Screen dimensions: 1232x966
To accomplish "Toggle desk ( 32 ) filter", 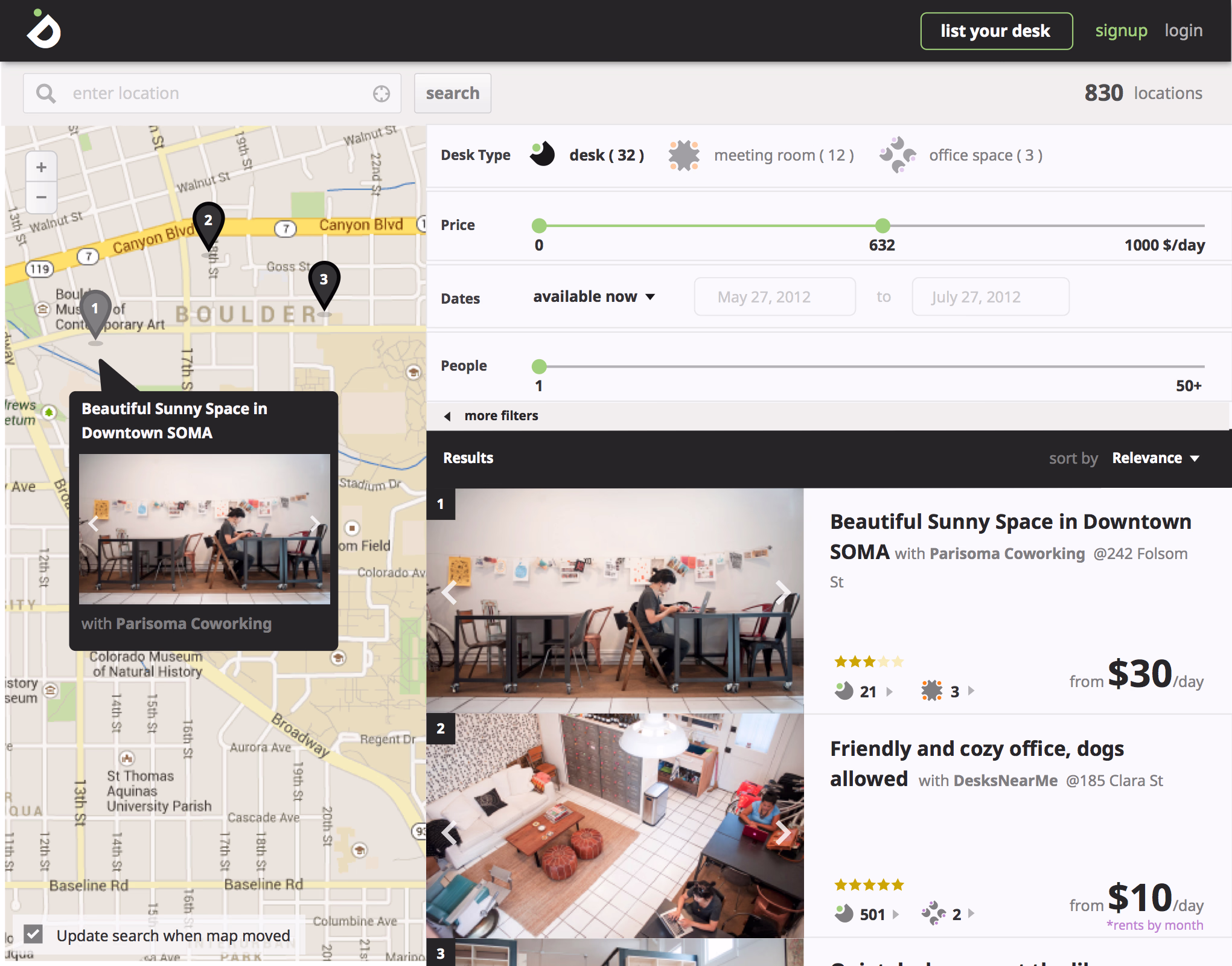I will pos(606,156).
